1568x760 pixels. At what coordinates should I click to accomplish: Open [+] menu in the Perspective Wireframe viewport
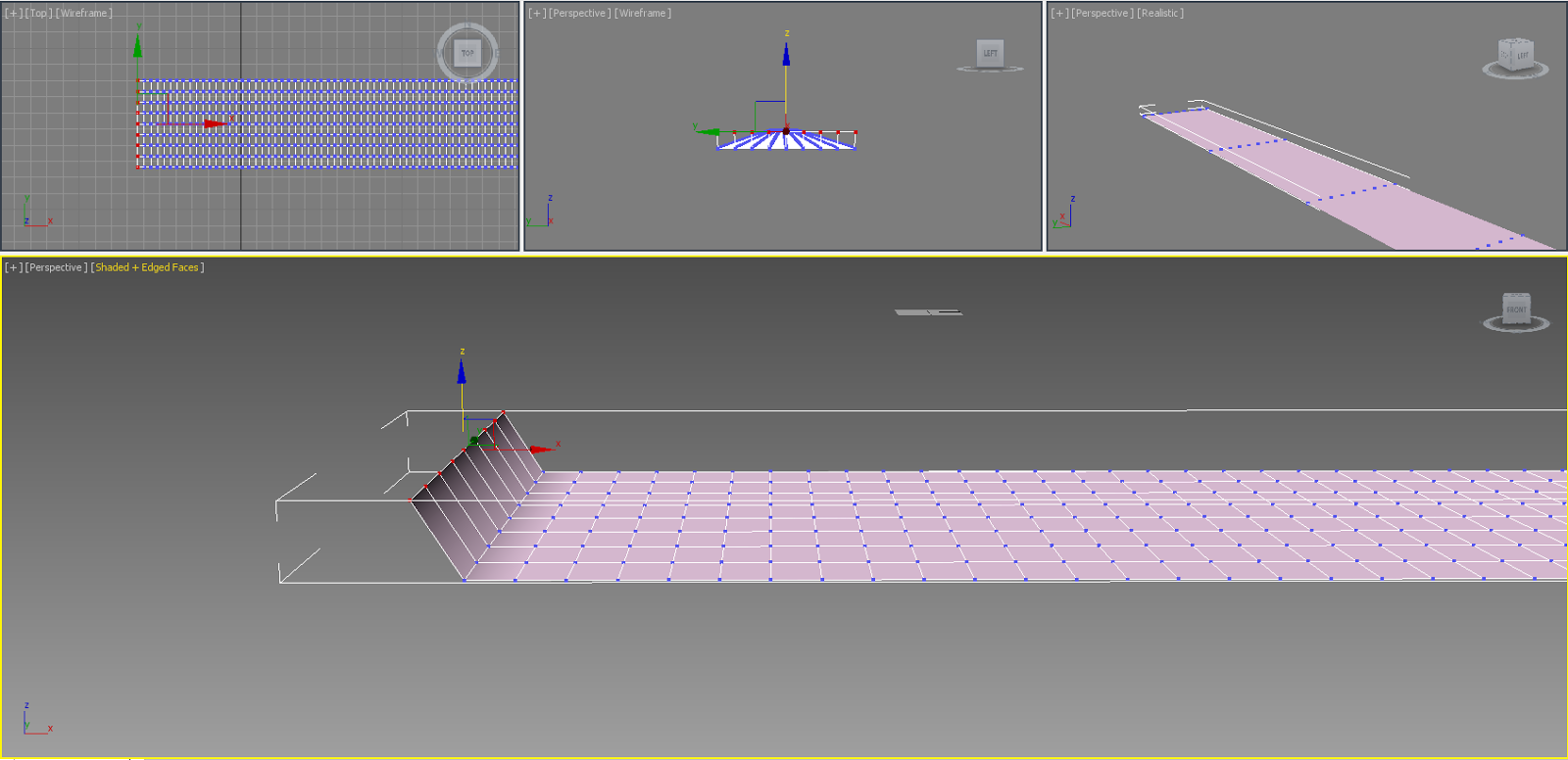[x=537, y=14]
